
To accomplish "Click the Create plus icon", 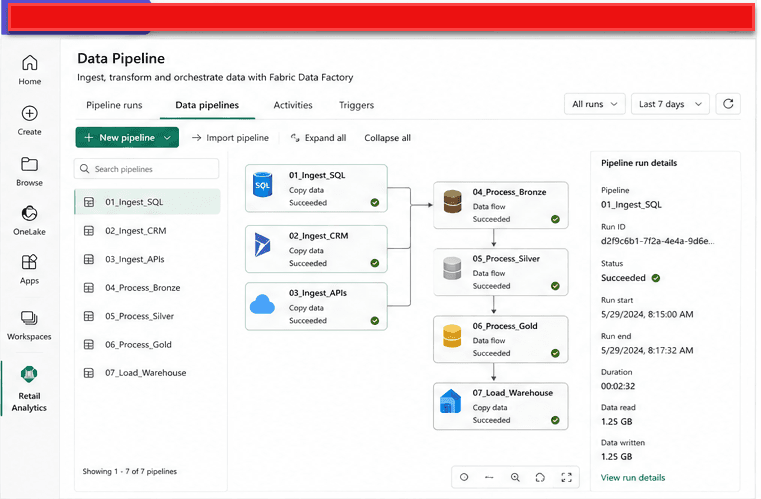I will click(30, 114).
